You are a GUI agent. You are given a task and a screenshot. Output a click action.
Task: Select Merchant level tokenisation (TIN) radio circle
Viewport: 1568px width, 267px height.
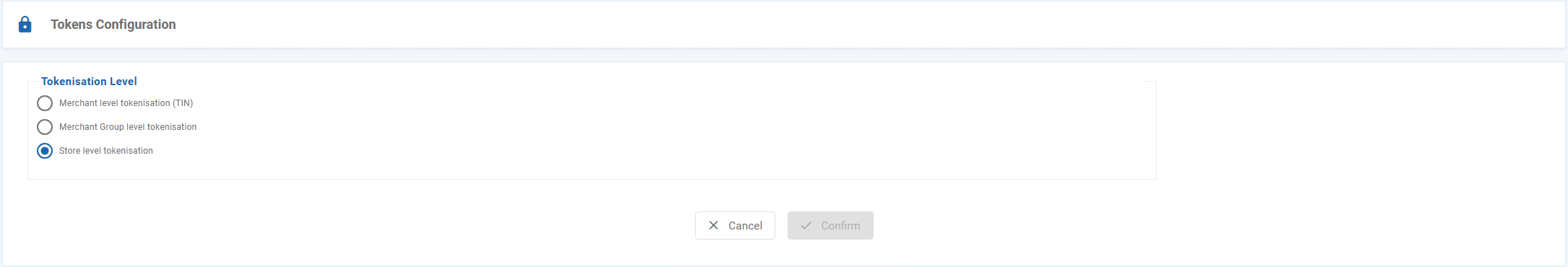coord(45,103)
